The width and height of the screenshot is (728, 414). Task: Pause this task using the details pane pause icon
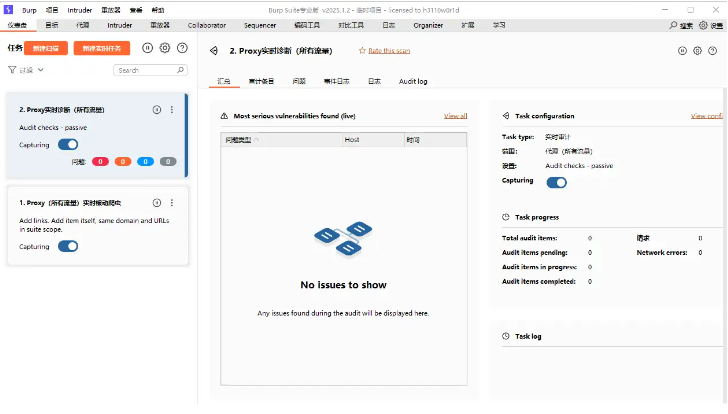(x=682, y=51)
